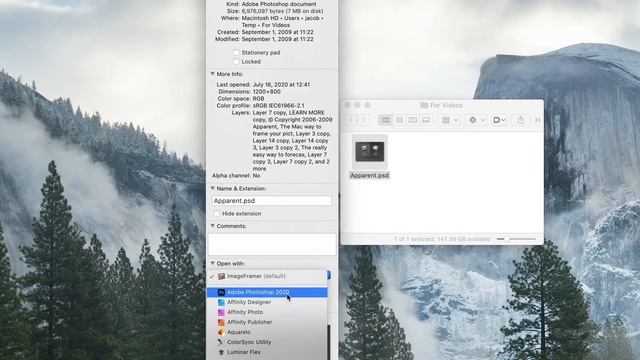Choose Luminar Flex from Open with list
Image resolution: width=640 pixels, height=360 pixels.
coord(267,352)
